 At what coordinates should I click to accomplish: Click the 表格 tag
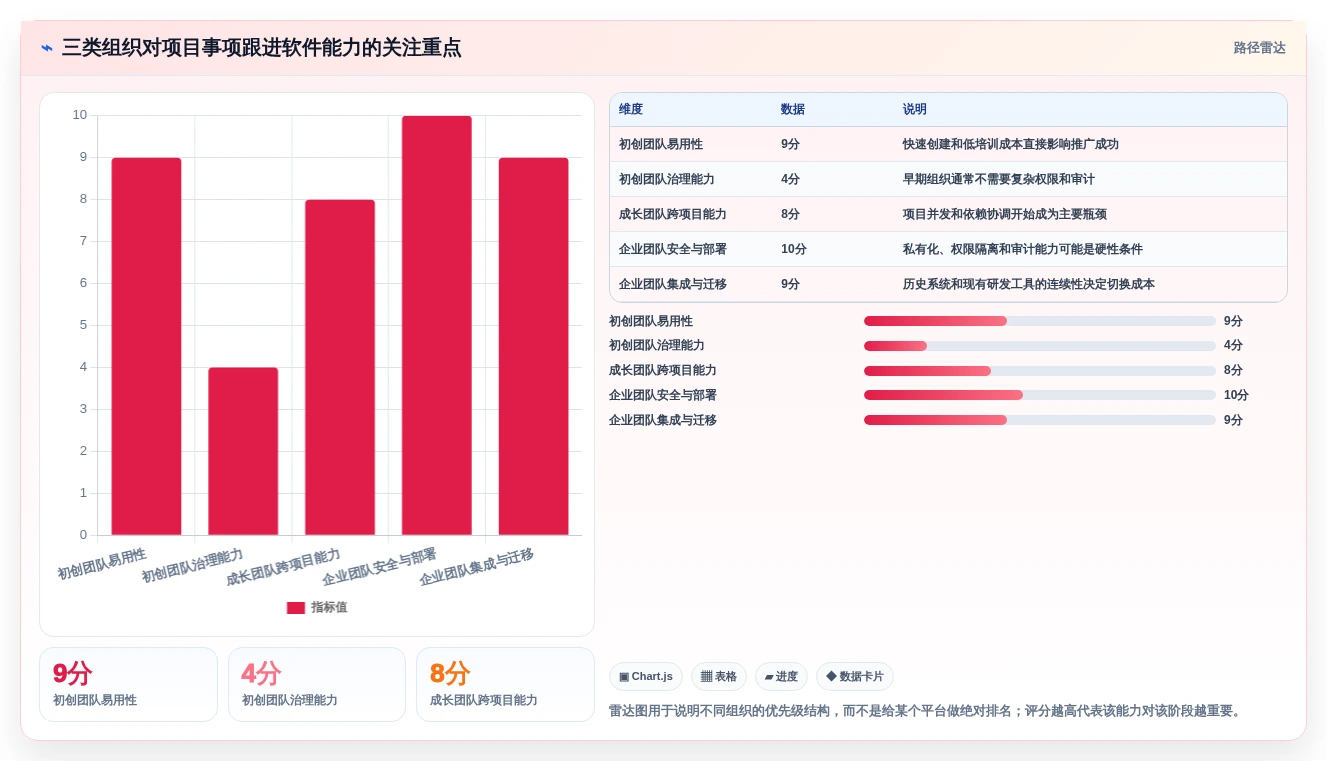click(x=719, y=677)
